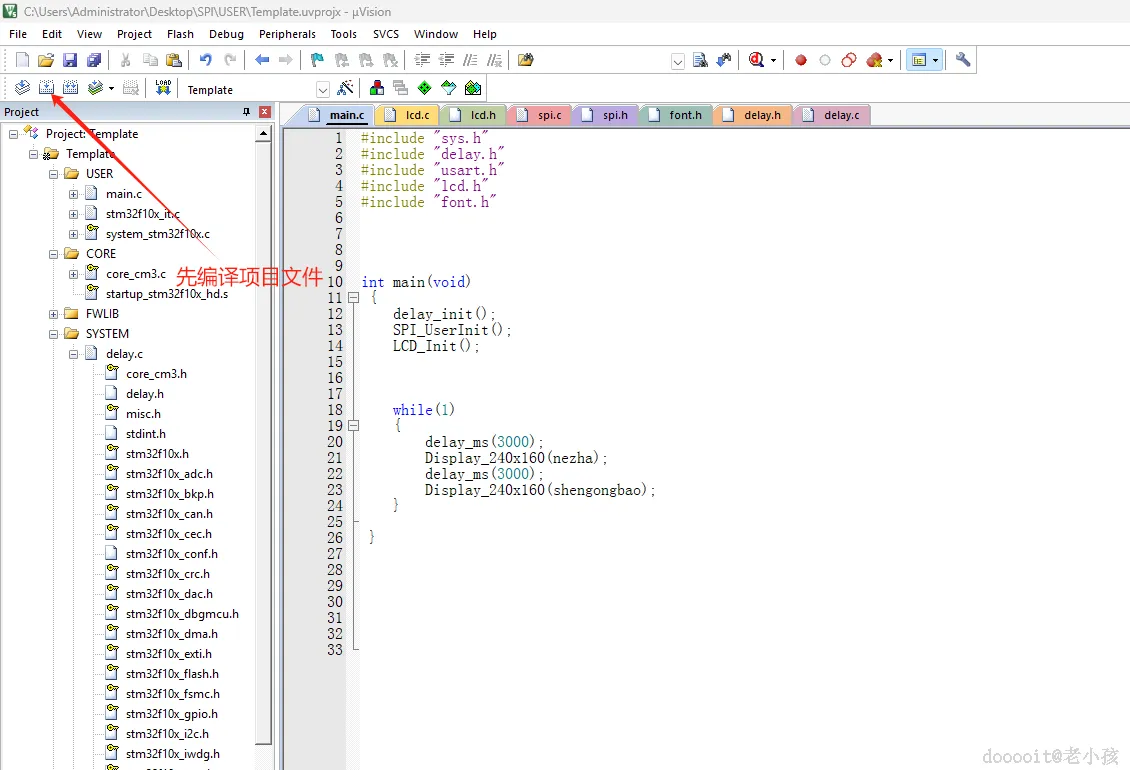Insert a breakpoint with red dot icon
Viewport: 1130px width, 770px height.
(801, 60)
